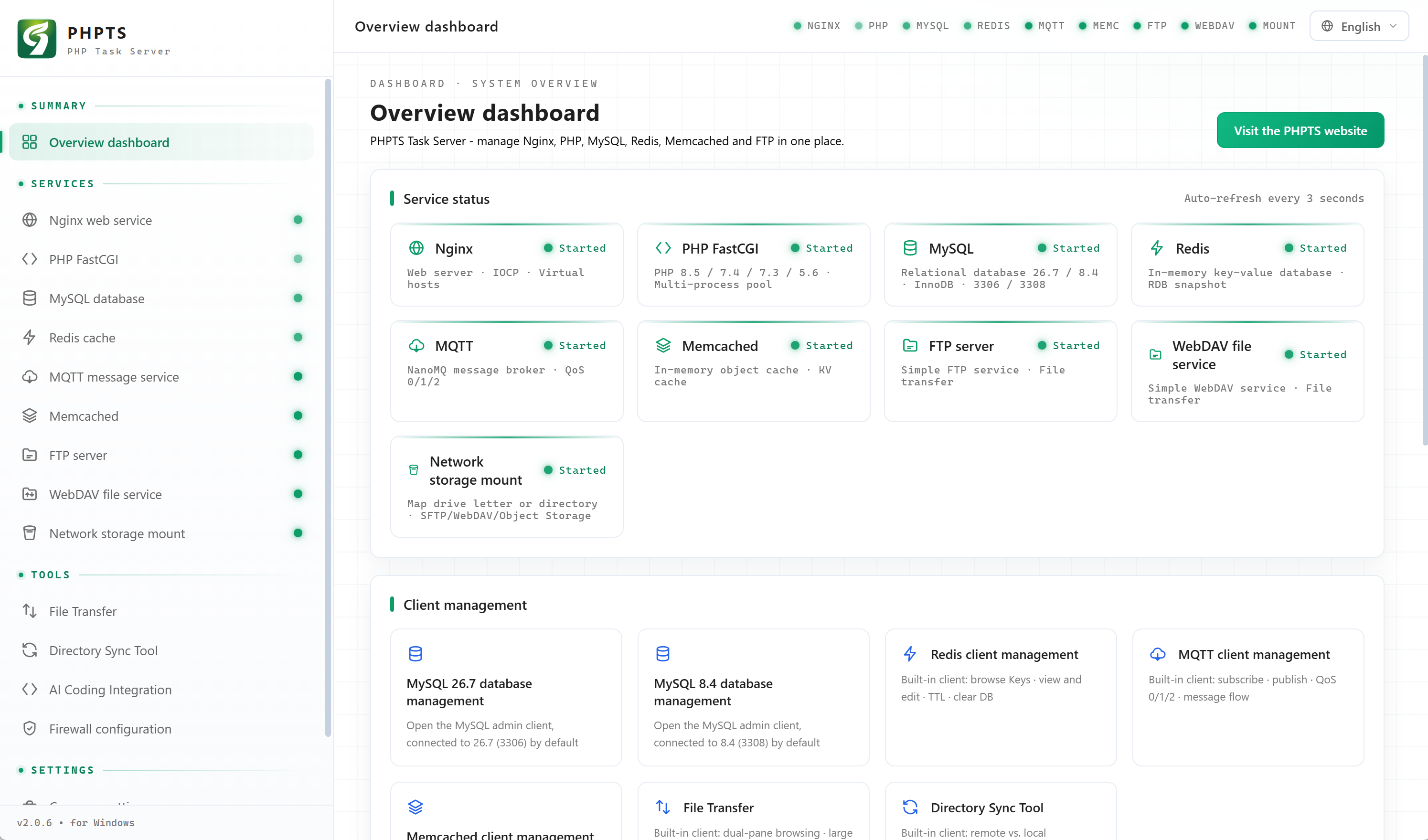The height and width of the screenshot is (840, 1428).
Task: Click the WebDAV file service icon in sidebar
Action: coord(30,494)
